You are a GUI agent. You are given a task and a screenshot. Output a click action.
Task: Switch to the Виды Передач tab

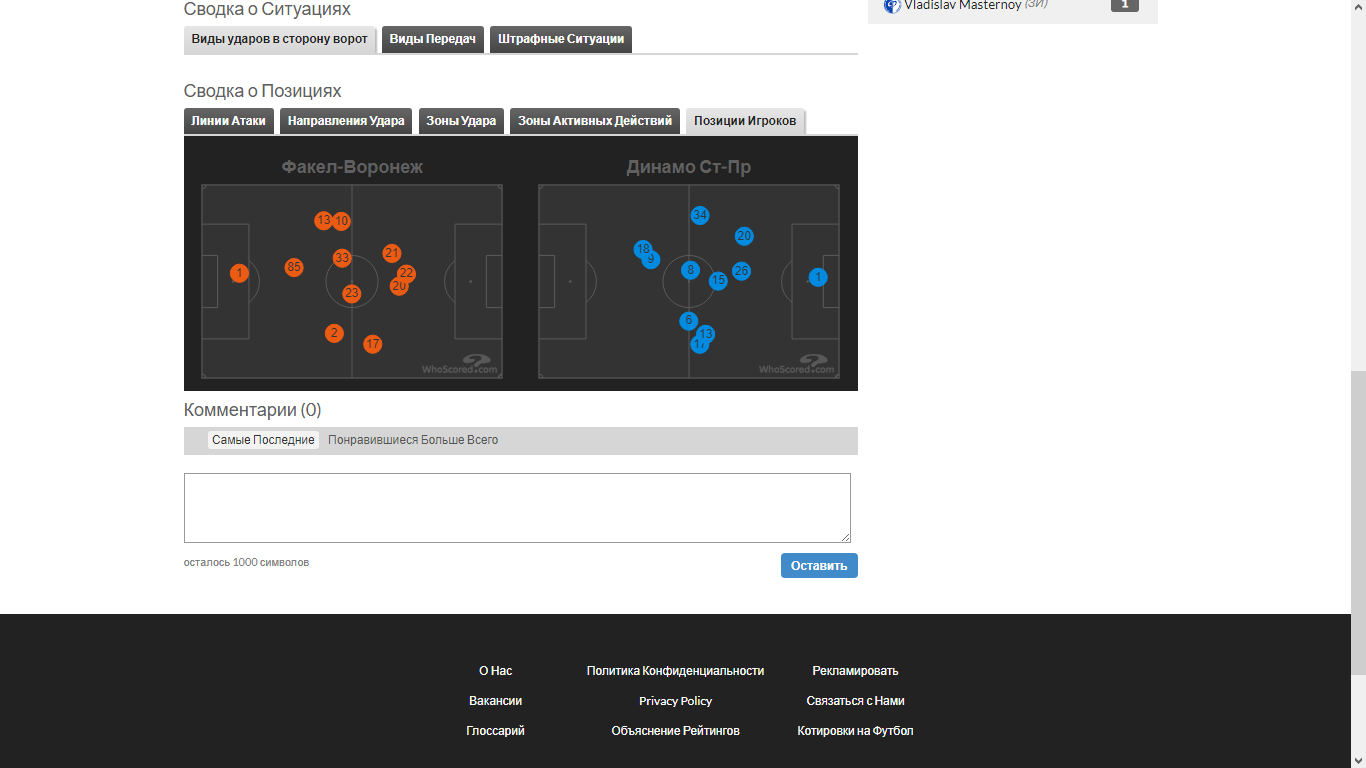pos(432,39)
